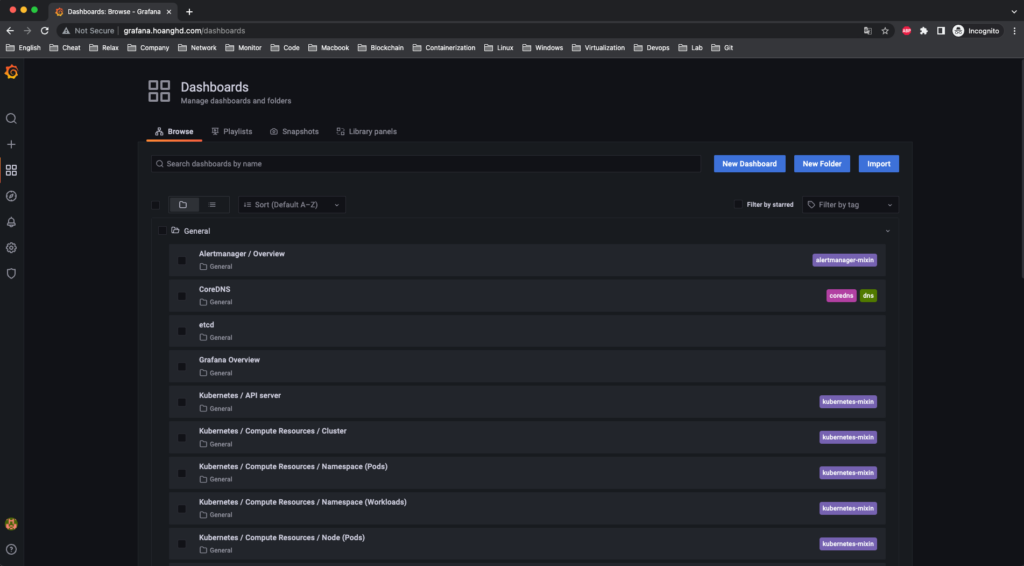Click the browser back arrow
Screen dimensions: 1024x566
coord(10,31)
